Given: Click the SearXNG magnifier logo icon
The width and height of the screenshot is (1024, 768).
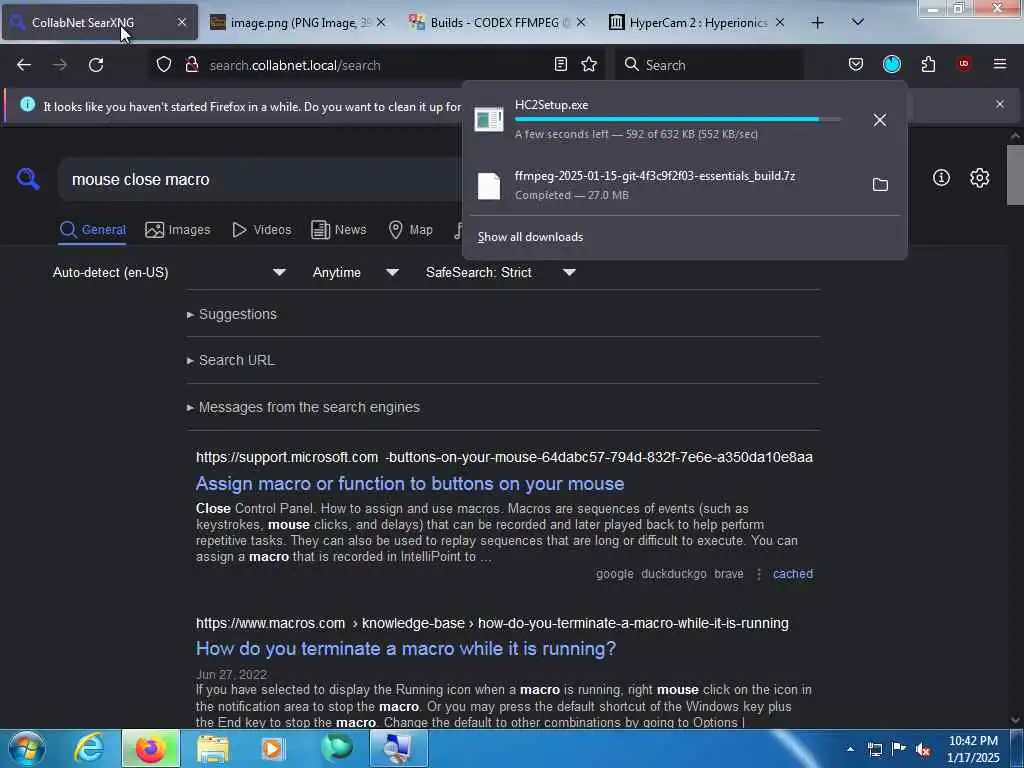Looking at the screenshot, I should point(28,178).
